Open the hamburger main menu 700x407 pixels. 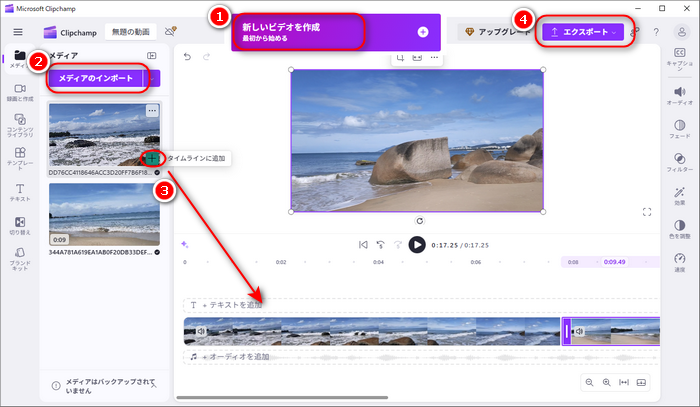click(17, 32)
